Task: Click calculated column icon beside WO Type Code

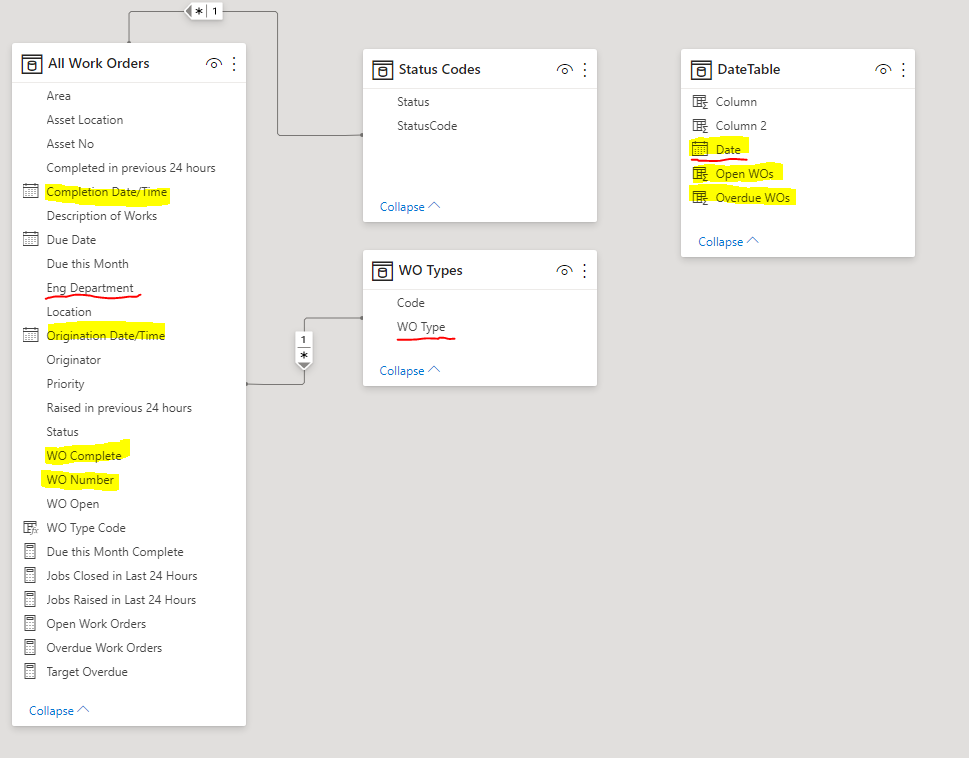Action: (x=30, y=528)
